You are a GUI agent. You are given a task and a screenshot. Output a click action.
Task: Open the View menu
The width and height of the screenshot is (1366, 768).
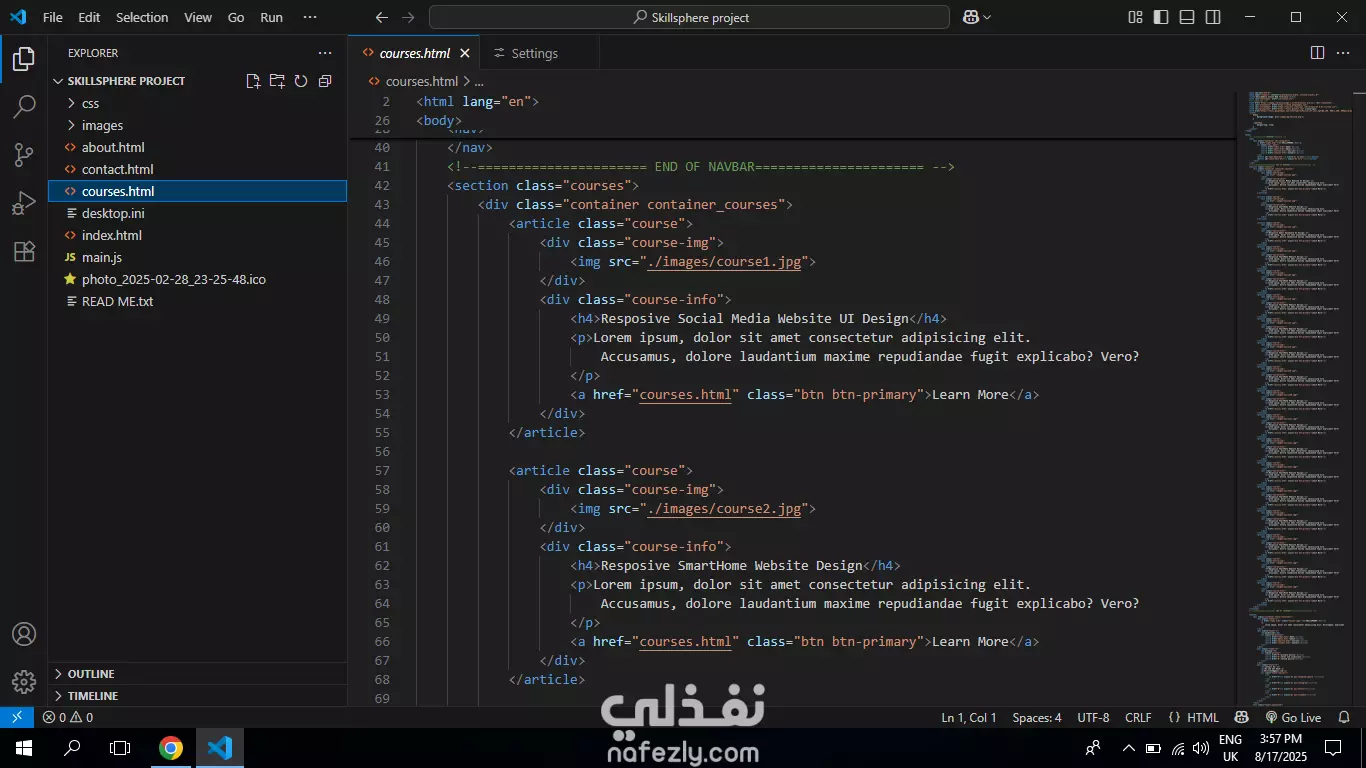coord(198,17)
